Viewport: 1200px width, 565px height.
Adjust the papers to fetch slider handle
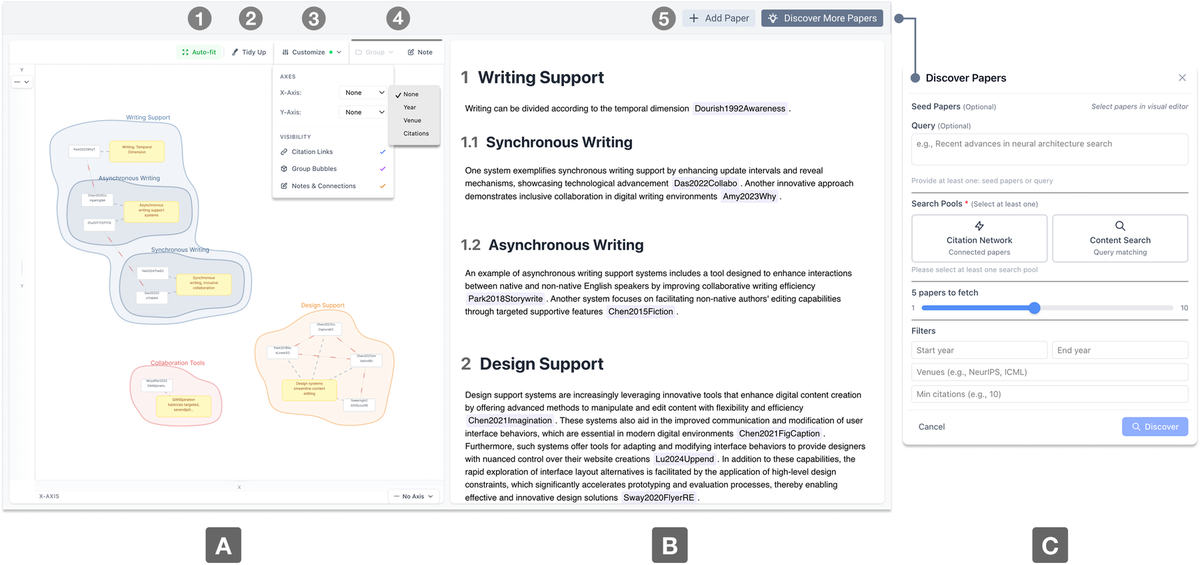point(1034,308)
